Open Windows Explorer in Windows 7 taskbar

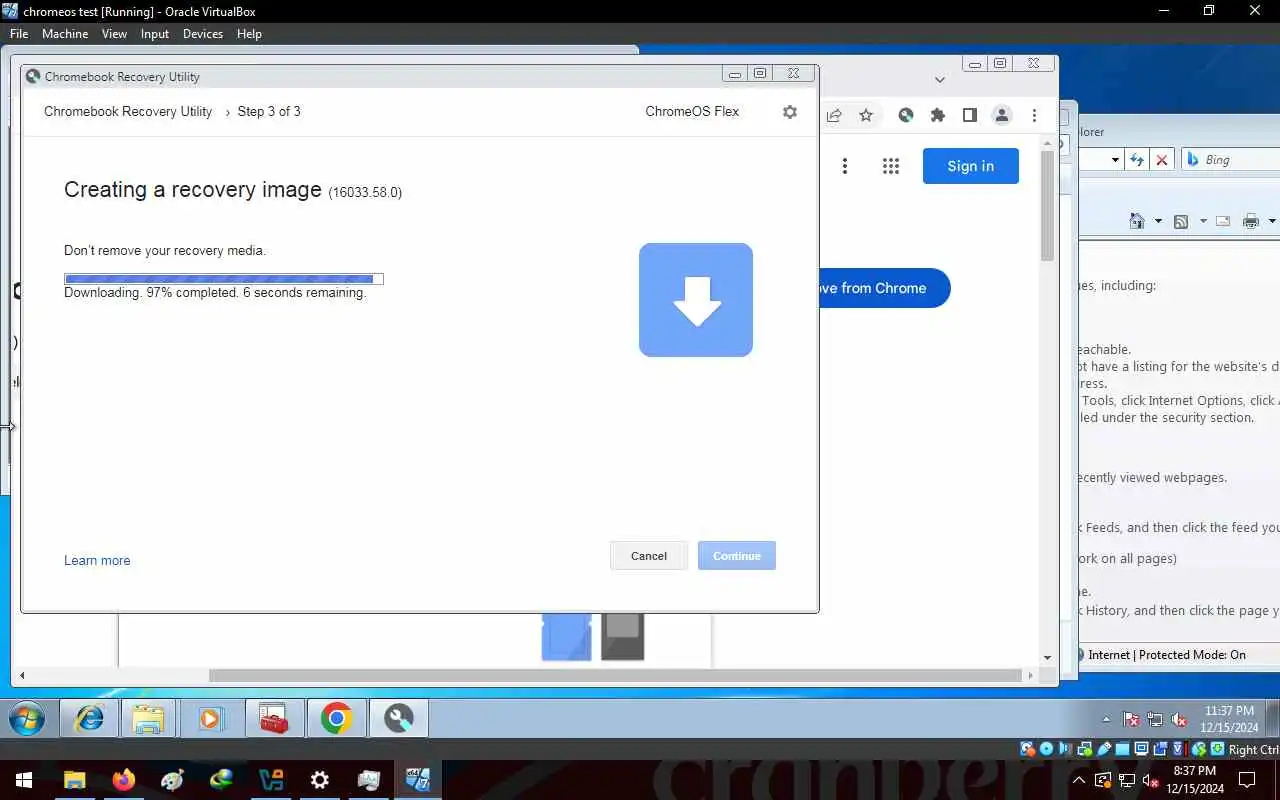pyautogui.click(x=148, y=719)
